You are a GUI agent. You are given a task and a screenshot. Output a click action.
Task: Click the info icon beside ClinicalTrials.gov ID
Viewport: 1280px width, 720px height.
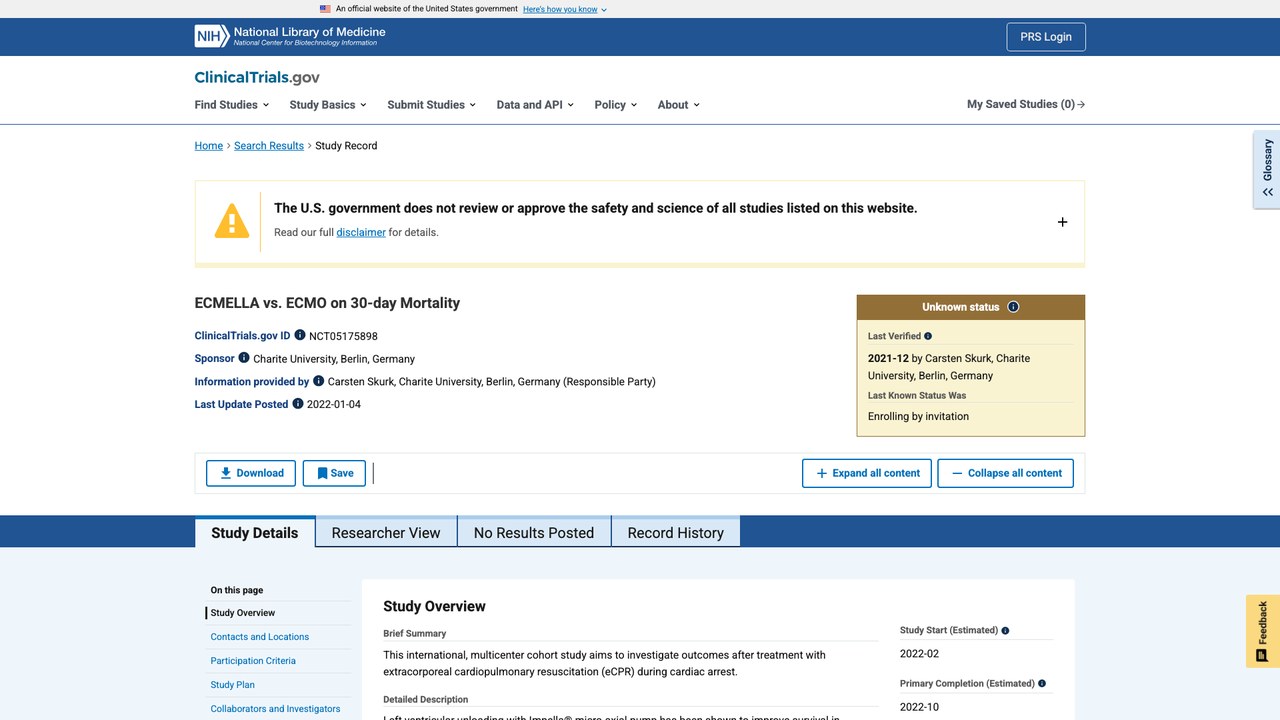click(300, 335)
